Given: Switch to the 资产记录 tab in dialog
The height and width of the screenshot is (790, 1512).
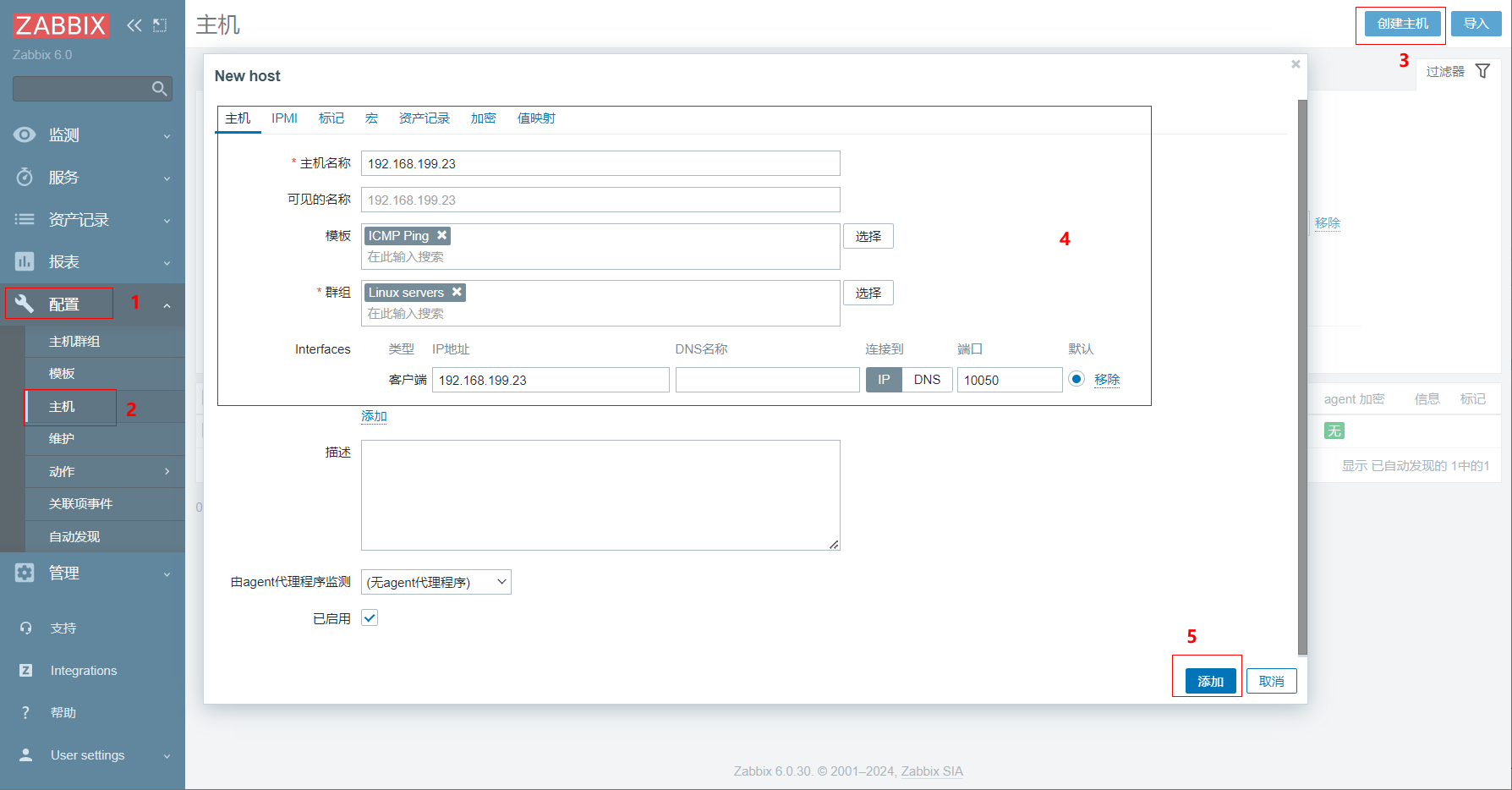Looking at the screenshot, I should pos(425,118).
